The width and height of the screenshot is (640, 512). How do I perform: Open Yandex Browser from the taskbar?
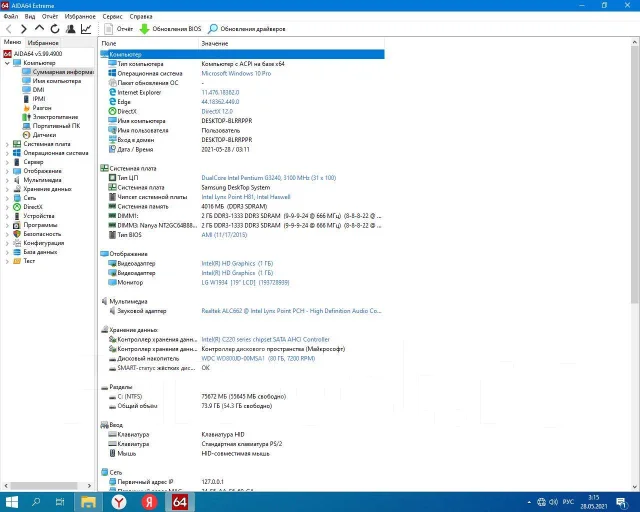[x=119, y=502]
